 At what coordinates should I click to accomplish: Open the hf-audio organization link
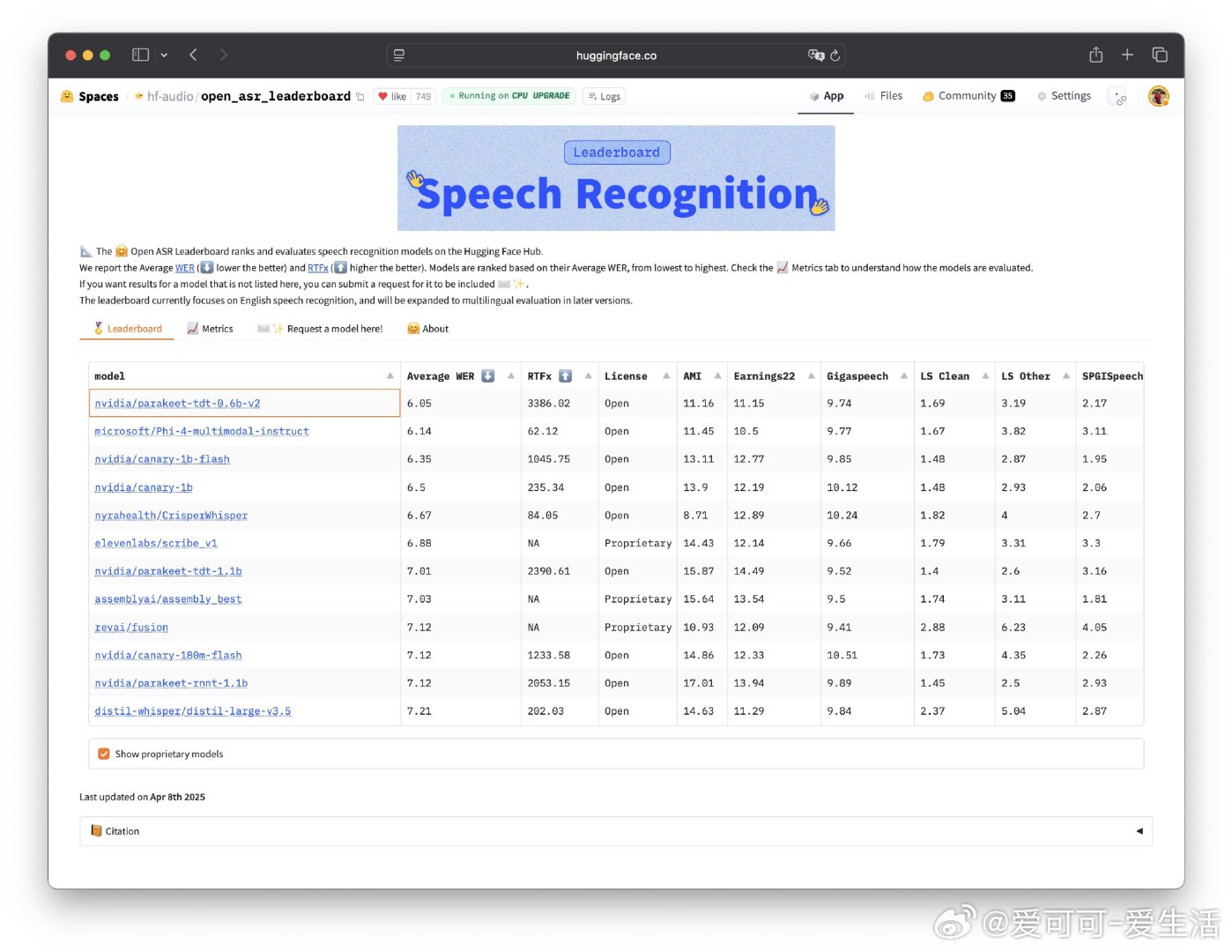[169, 96]
